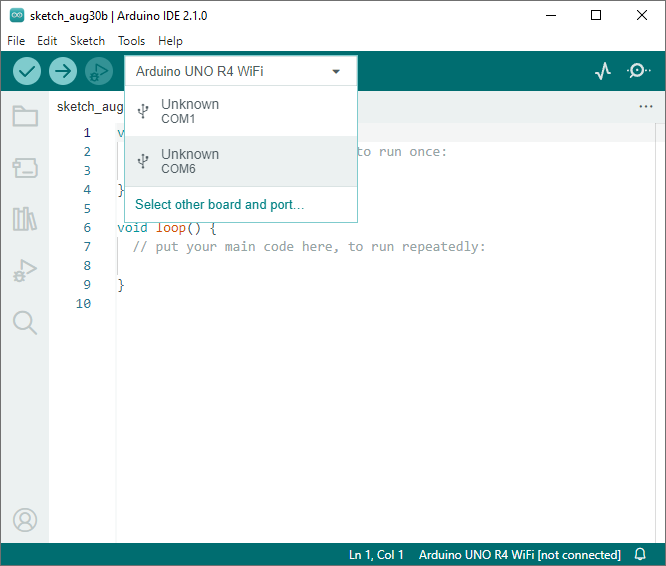
Task: Click the Upload arrow button
Action: [63, 71]
